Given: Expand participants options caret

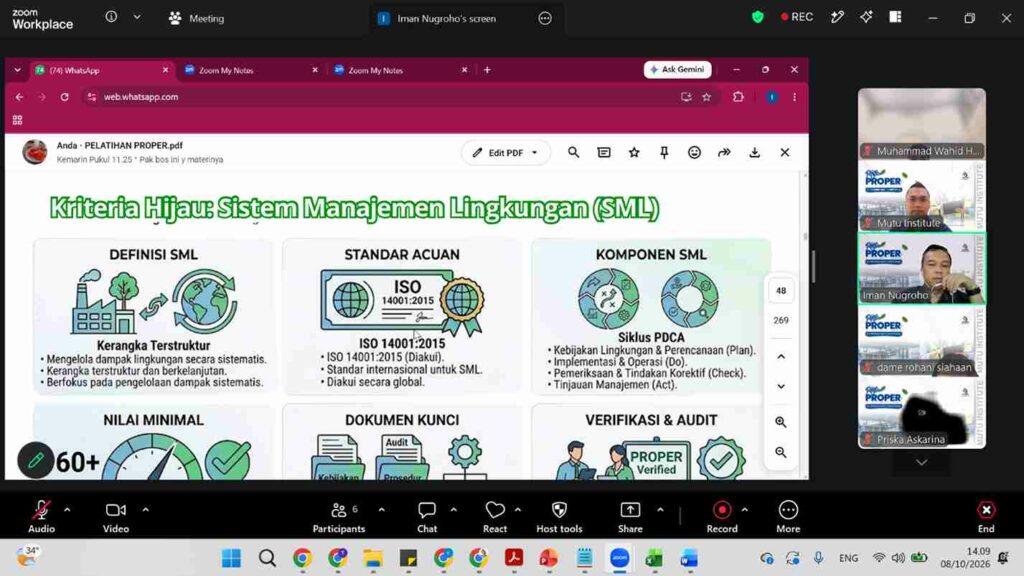Looking at the screenshot, I should pos(381,510).
